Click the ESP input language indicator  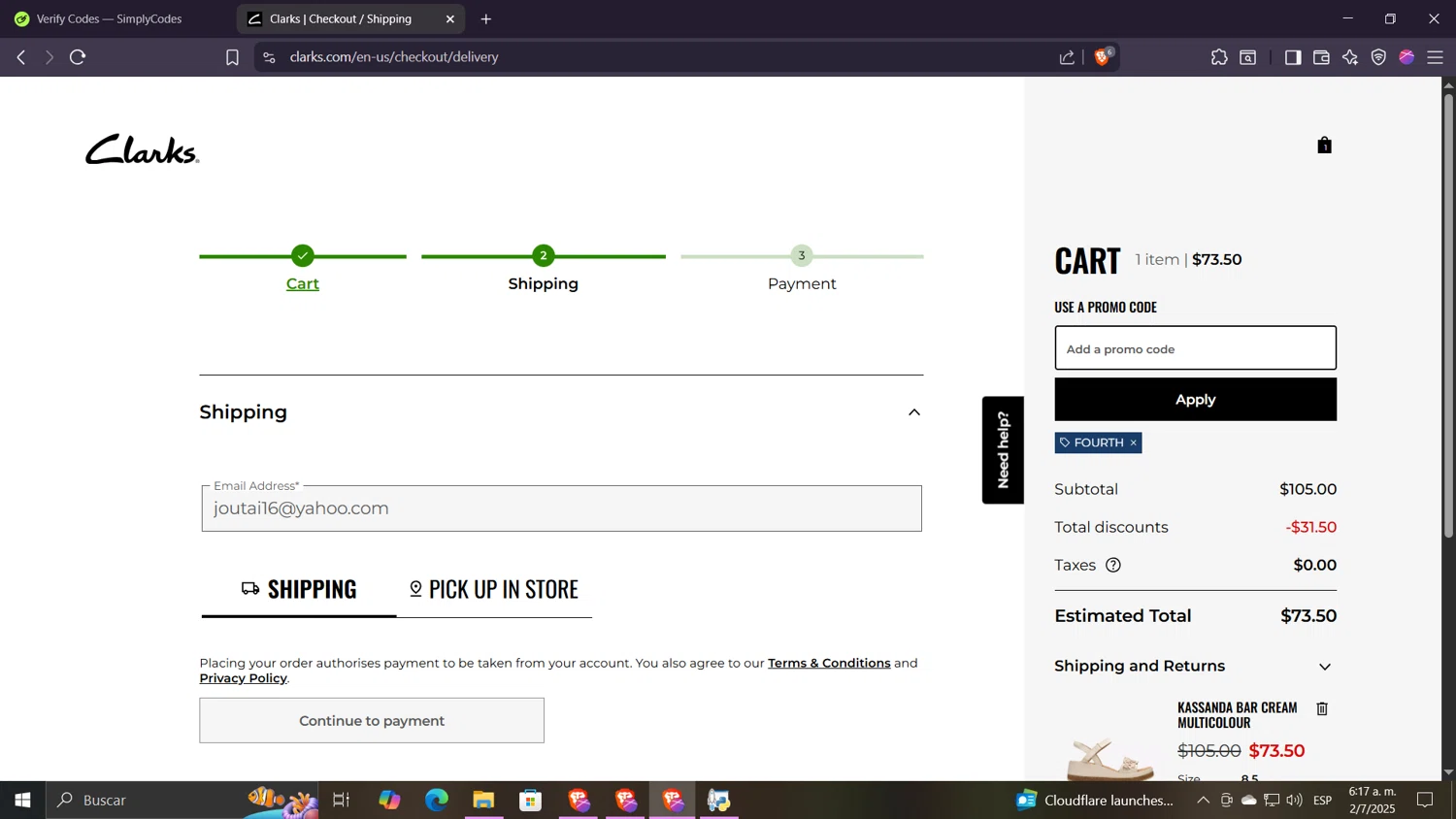[x=1322, y=801]
